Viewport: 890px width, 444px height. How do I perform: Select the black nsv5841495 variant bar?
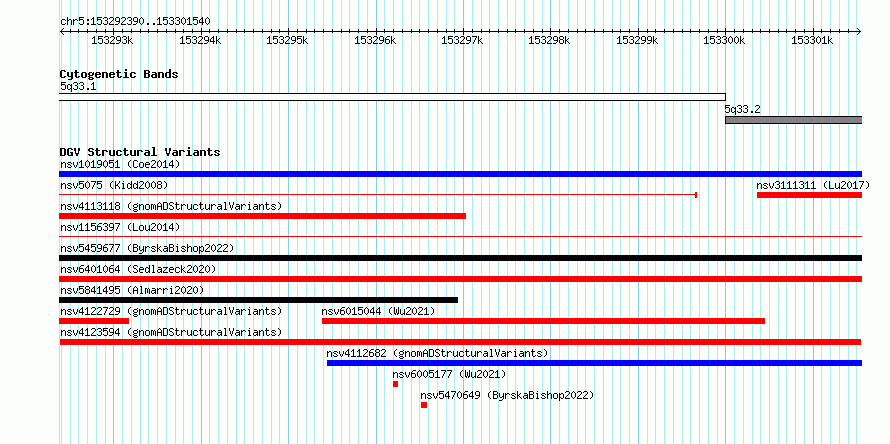click(259, 300)
